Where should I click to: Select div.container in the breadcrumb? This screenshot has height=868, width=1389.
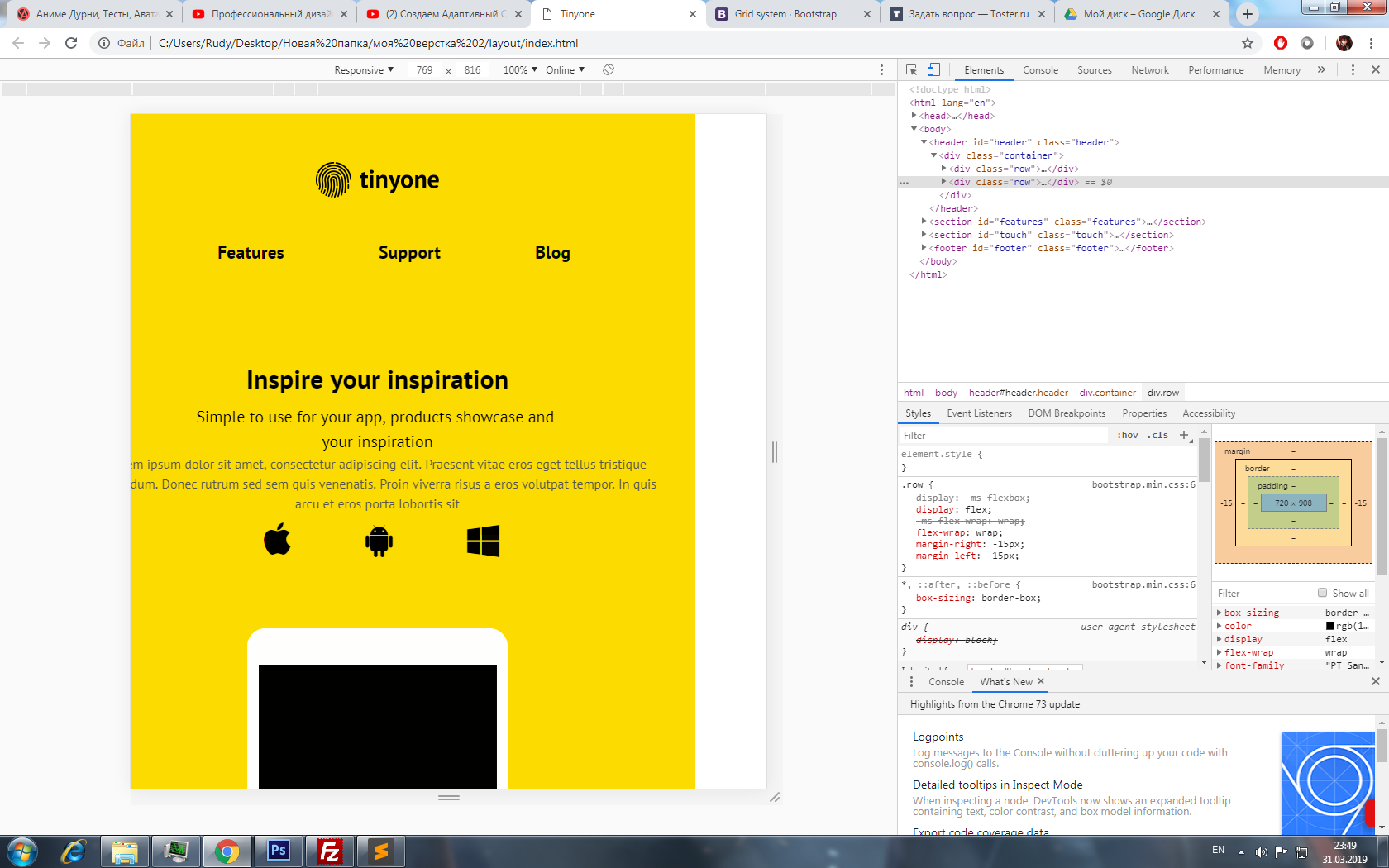tap(1108, 393)
